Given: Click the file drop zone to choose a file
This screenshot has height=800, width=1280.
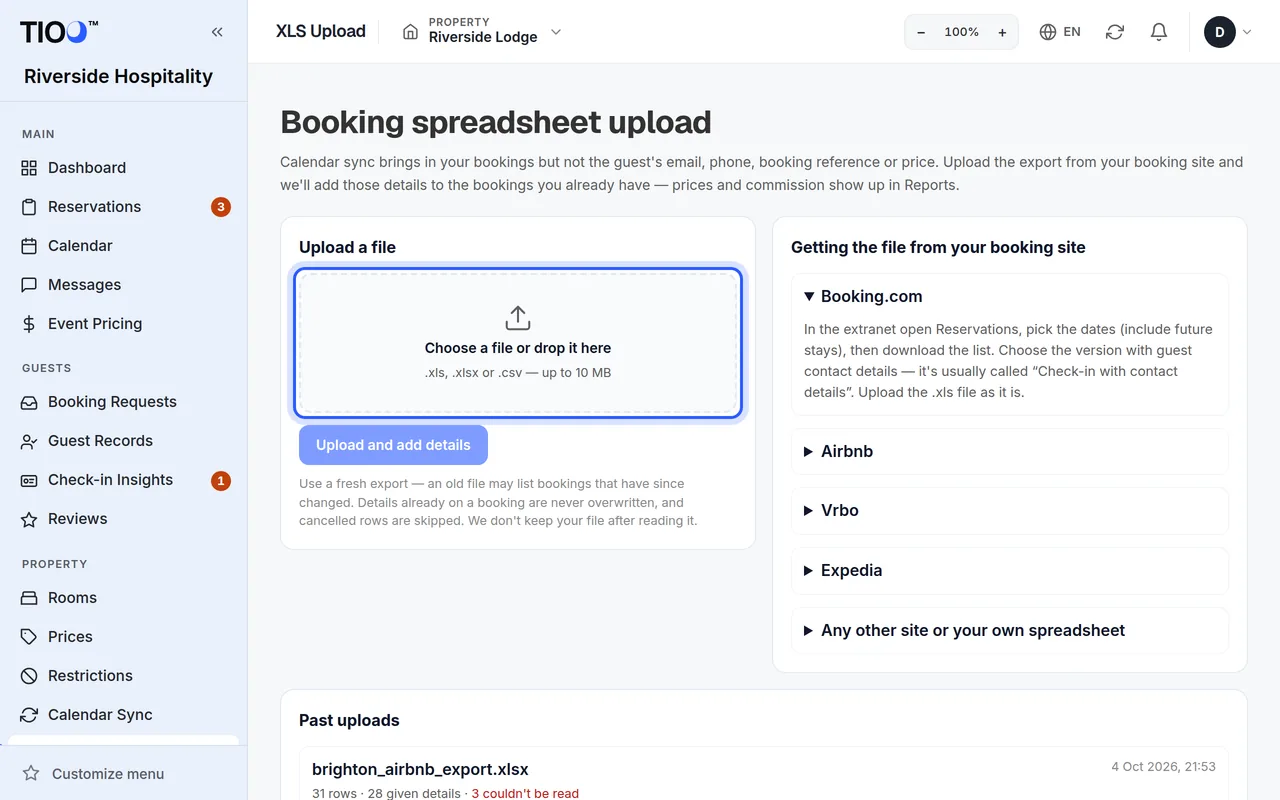Looking at the screenshot, I should (518, 343).
